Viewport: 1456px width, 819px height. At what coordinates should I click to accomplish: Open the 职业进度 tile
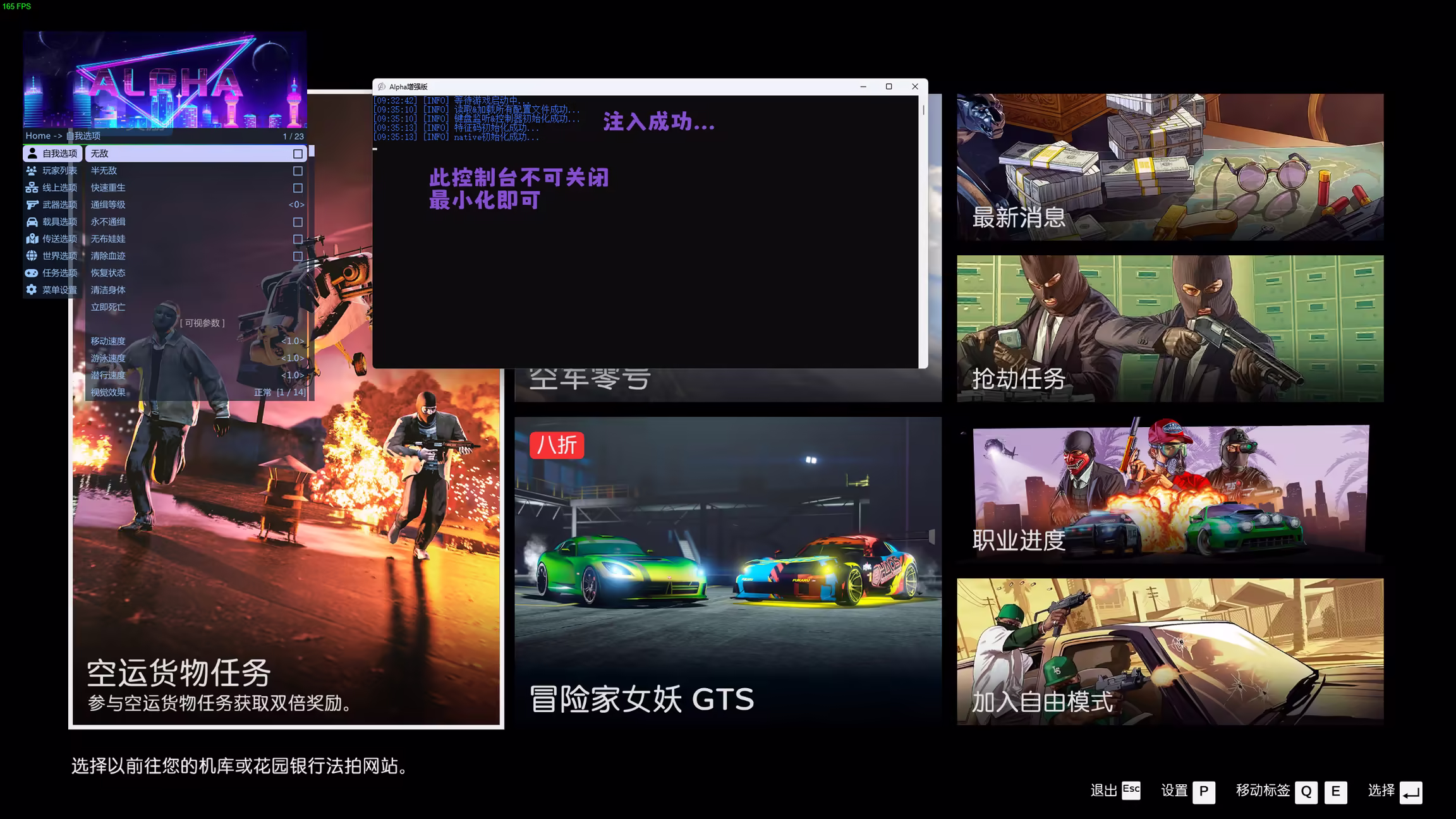pos(1170,490)
